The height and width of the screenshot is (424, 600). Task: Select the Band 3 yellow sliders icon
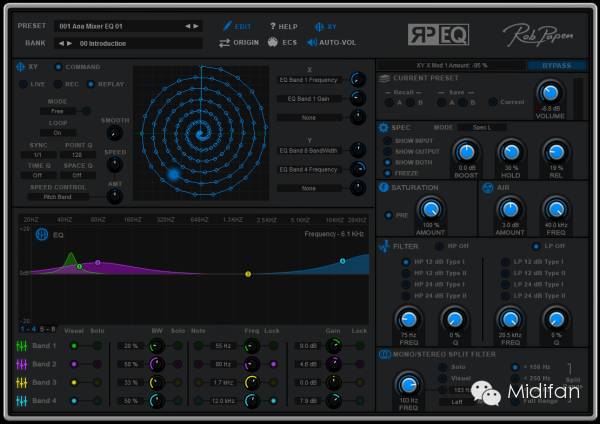tap(22, 382)
